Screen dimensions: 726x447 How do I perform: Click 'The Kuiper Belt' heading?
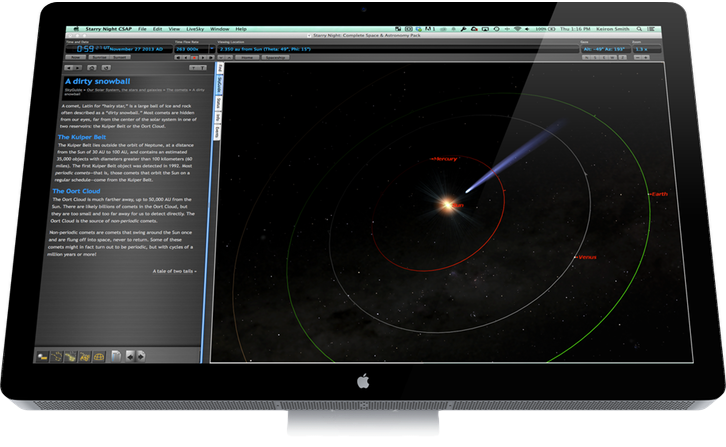pos(82,137)
